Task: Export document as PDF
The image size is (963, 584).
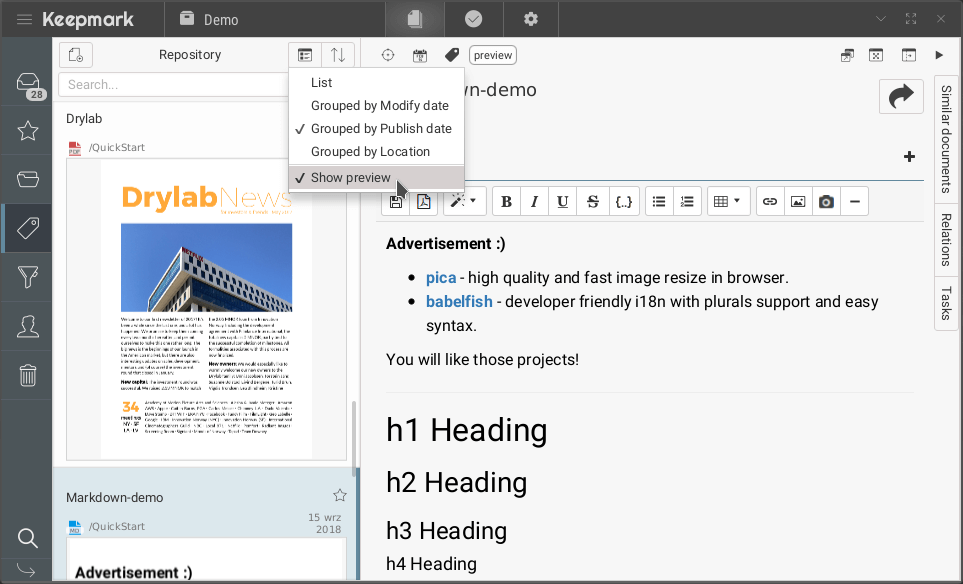Action: [424, 201]
